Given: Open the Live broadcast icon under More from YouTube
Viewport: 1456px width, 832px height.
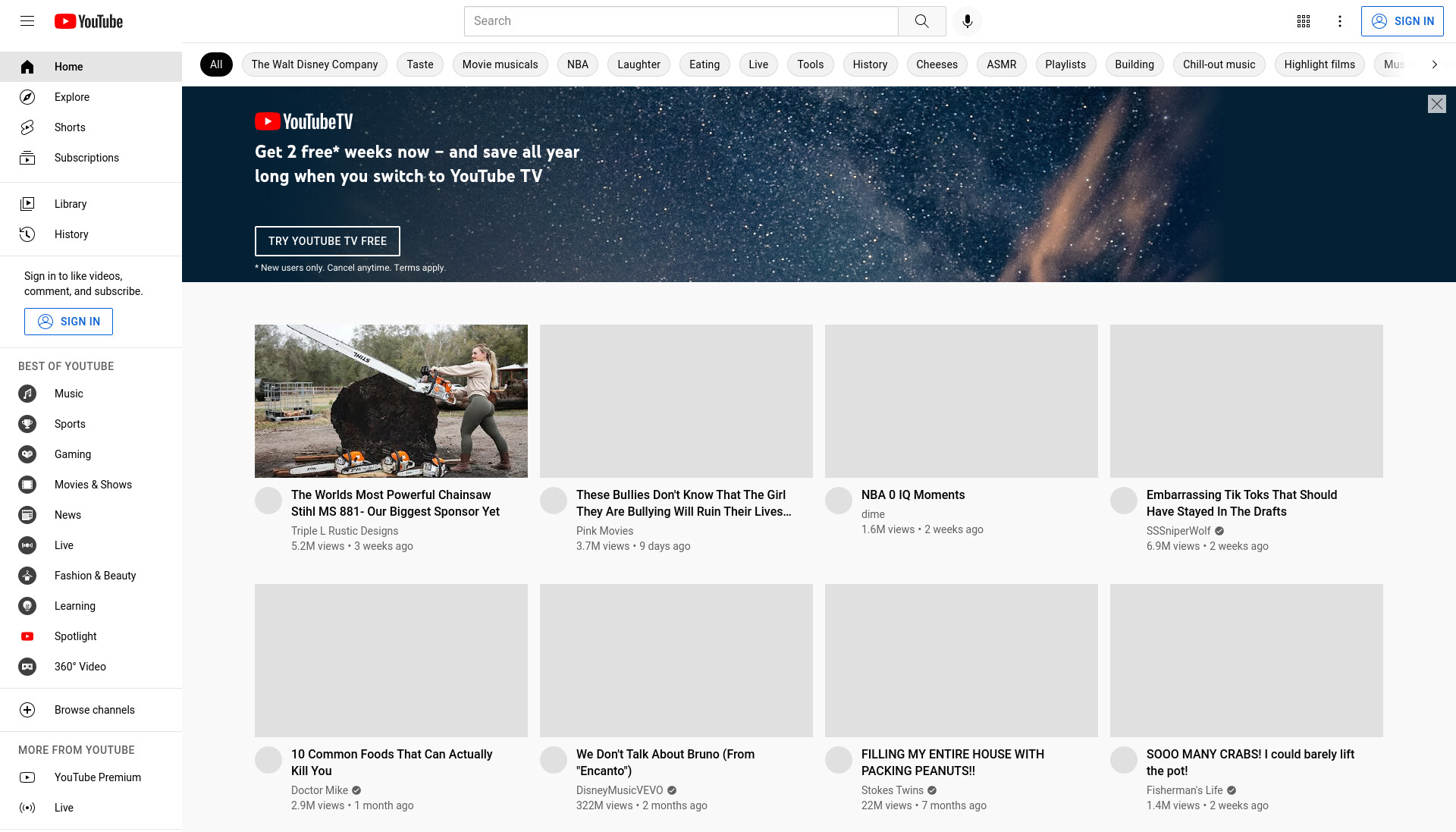Looking at the screenshot, I should click(x=27, y=808).
